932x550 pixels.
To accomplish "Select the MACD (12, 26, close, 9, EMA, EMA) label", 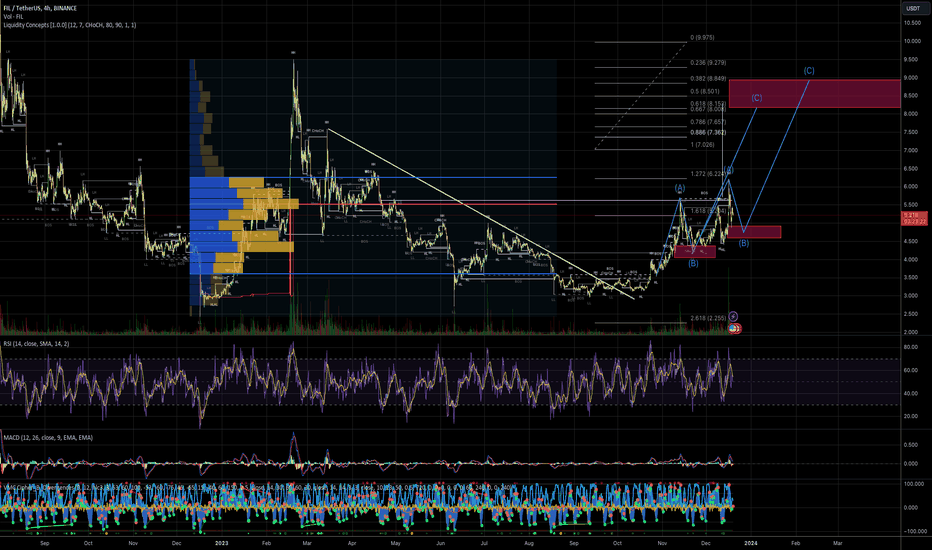I will pos(48,438).
